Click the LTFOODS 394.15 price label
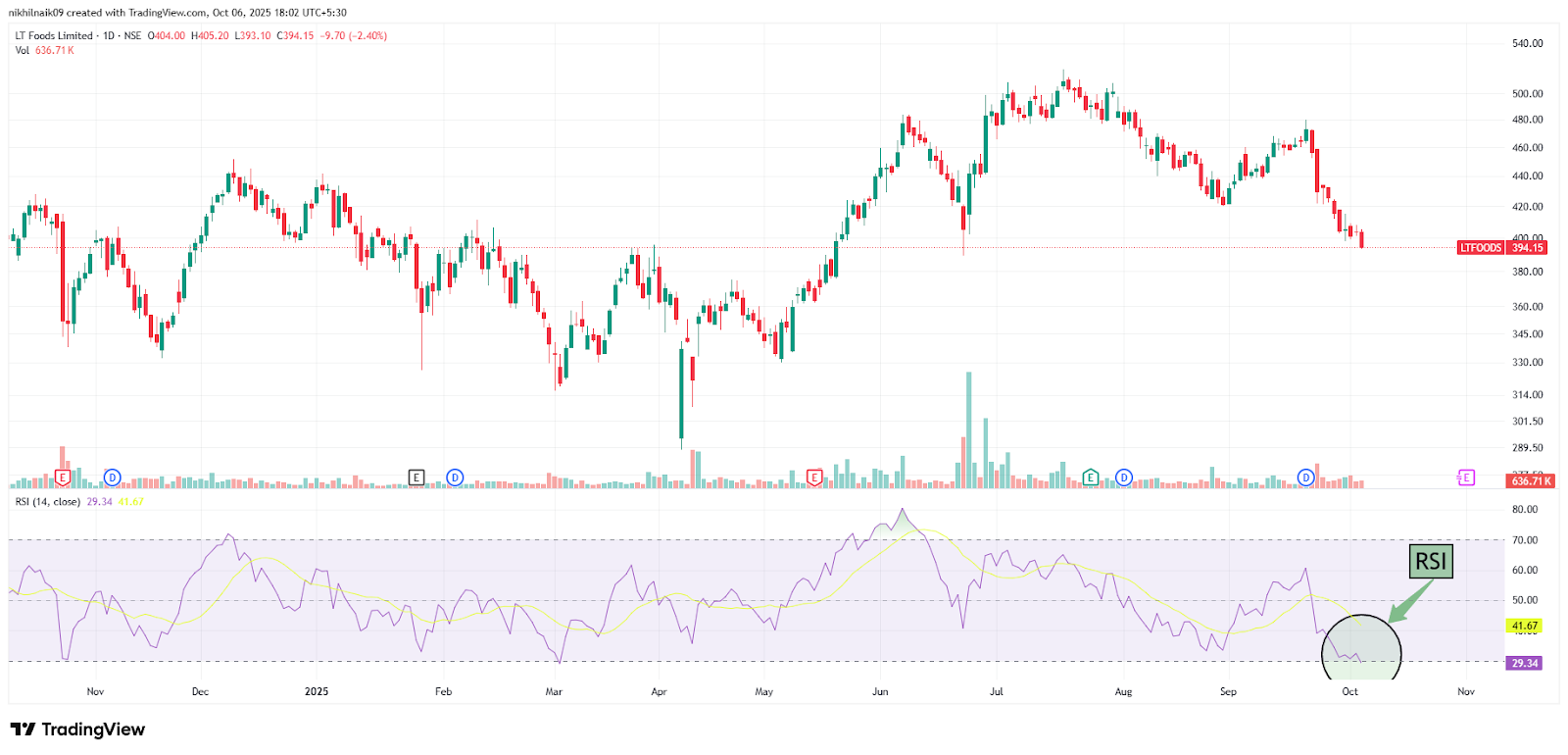This screenshot has height=755, width=1568. [x=1503, y=248]
